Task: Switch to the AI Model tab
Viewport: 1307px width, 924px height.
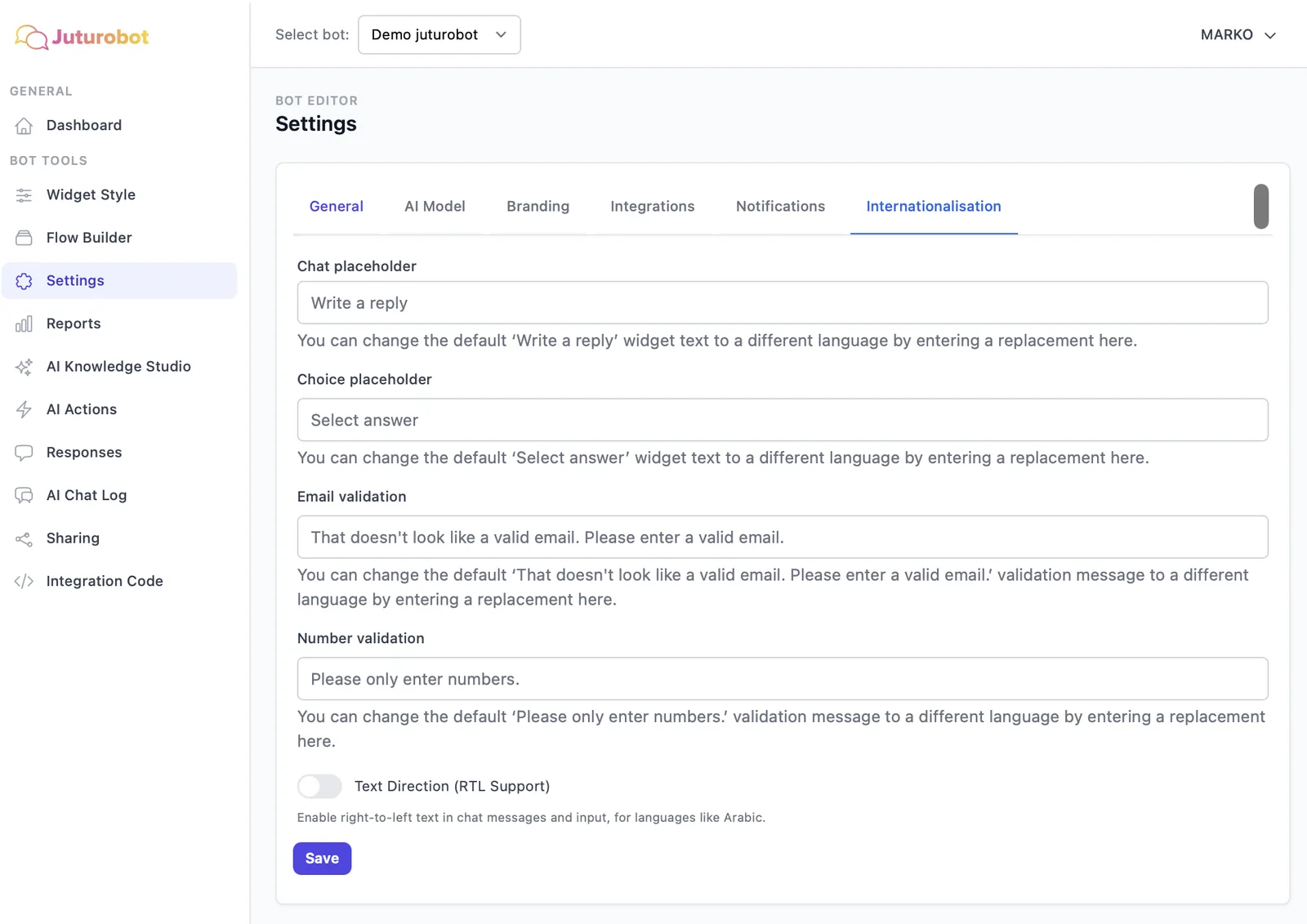Action: 435,206
